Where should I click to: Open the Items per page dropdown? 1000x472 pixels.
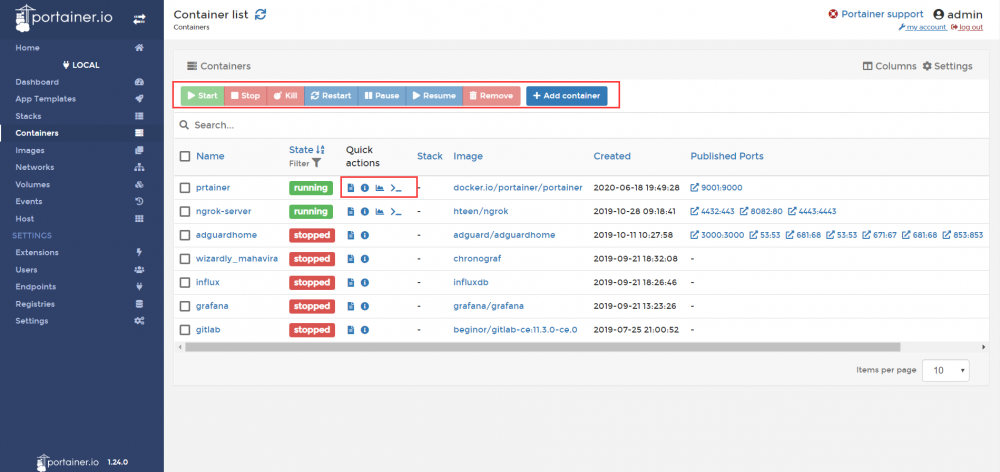(x=946, y=370)
